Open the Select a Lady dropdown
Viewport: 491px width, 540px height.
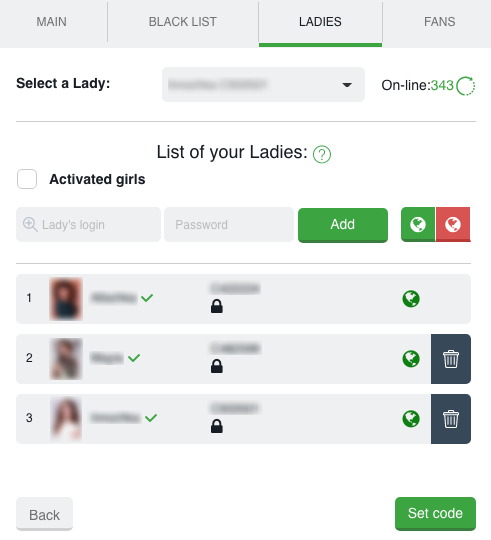click(263, 84)
